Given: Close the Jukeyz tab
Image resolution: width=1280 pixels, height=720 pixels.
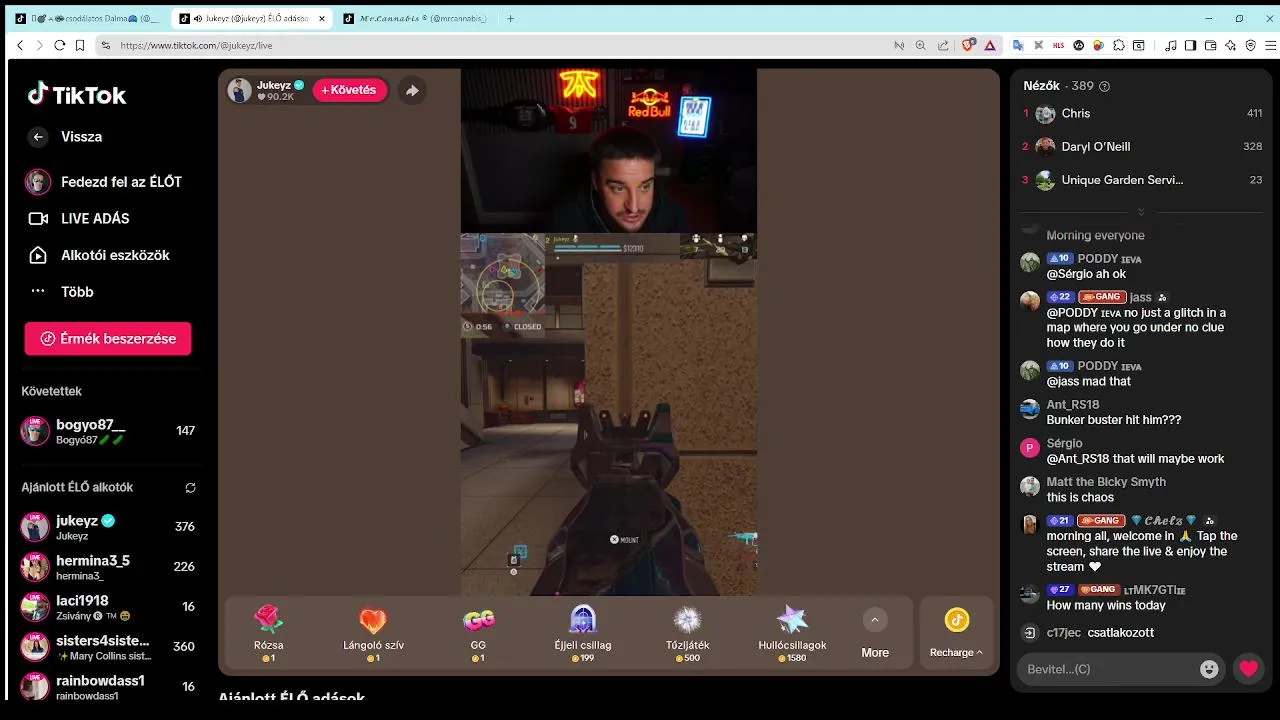Looking at the screenshot, I should click(x=322, y=18).
